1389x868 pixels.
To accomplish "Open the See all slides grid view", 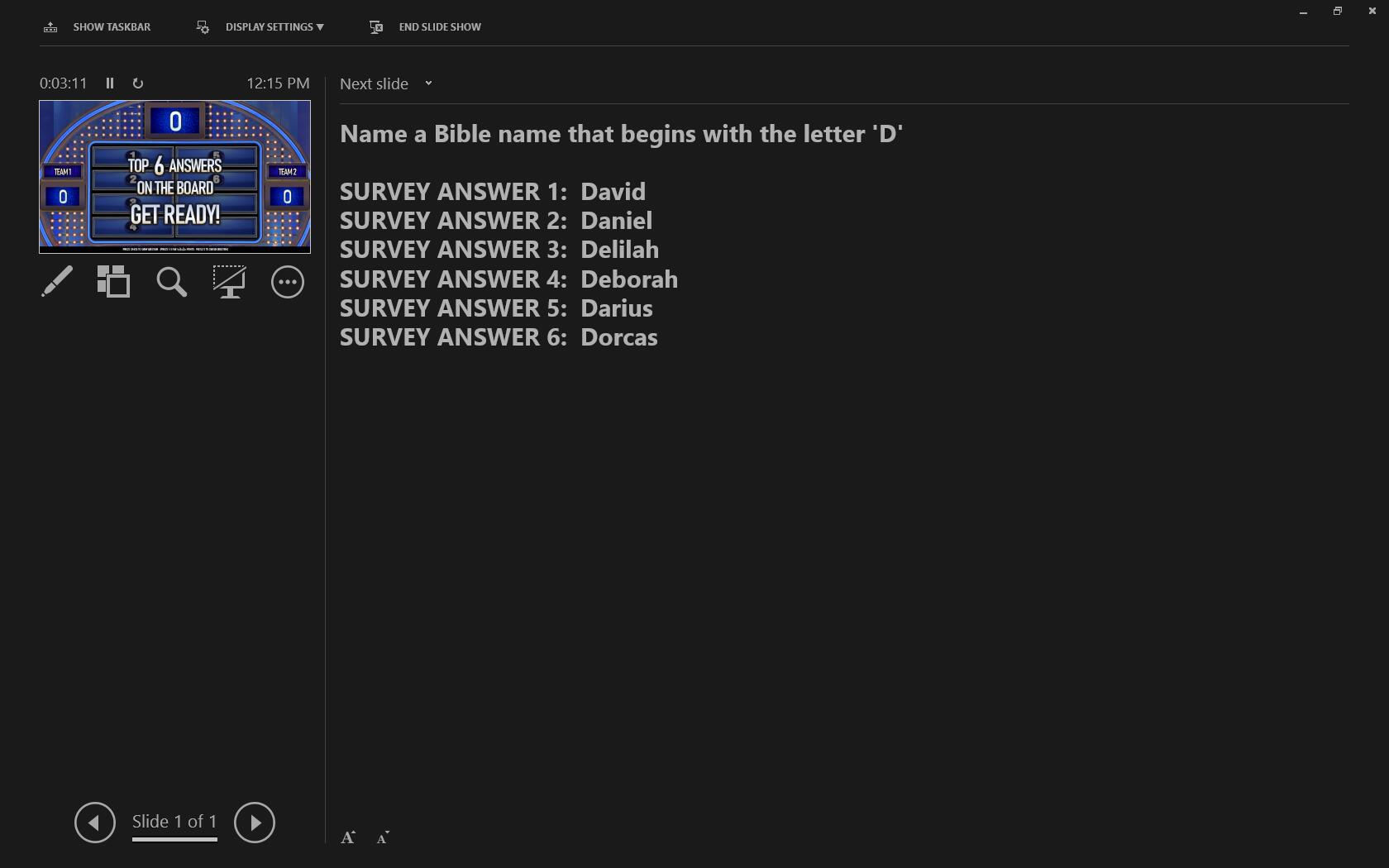I will [x=114, y=282].
